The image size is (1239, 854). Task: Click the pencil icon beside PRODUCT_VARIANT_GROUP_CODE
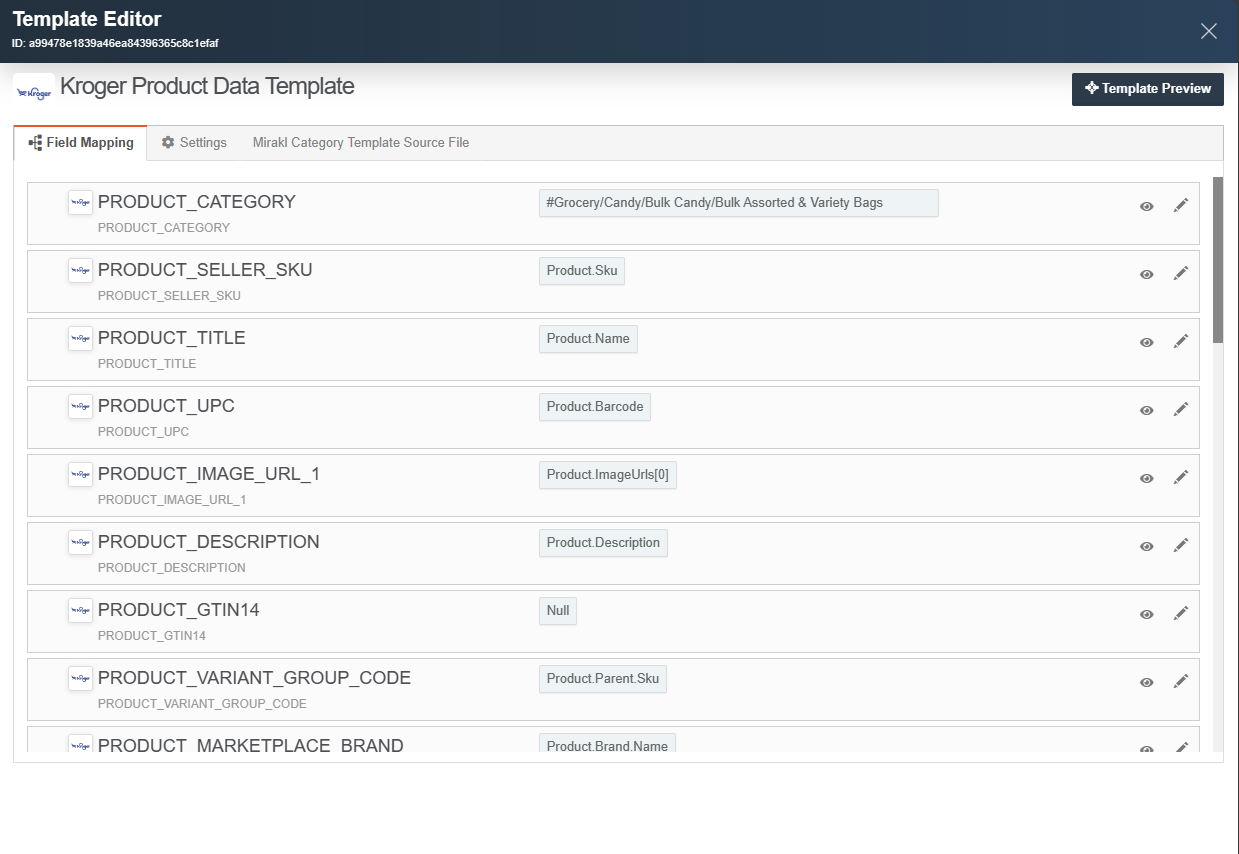pos(1181,681)
